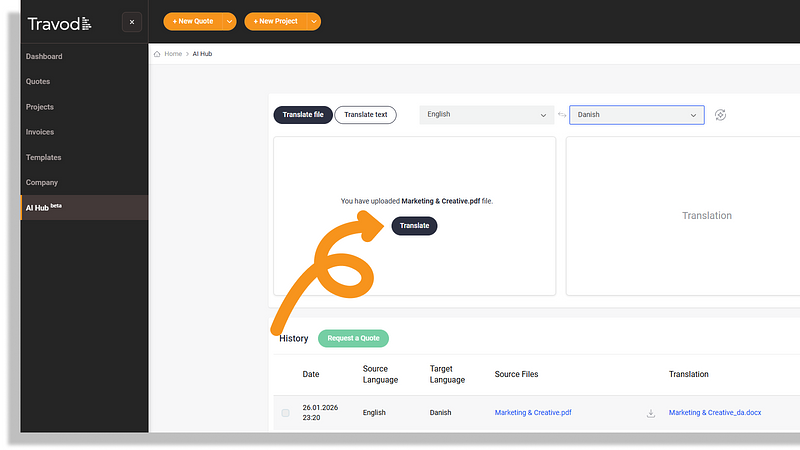Click the English cell in history row
The image size is (800, 450).
coord(374,413)
